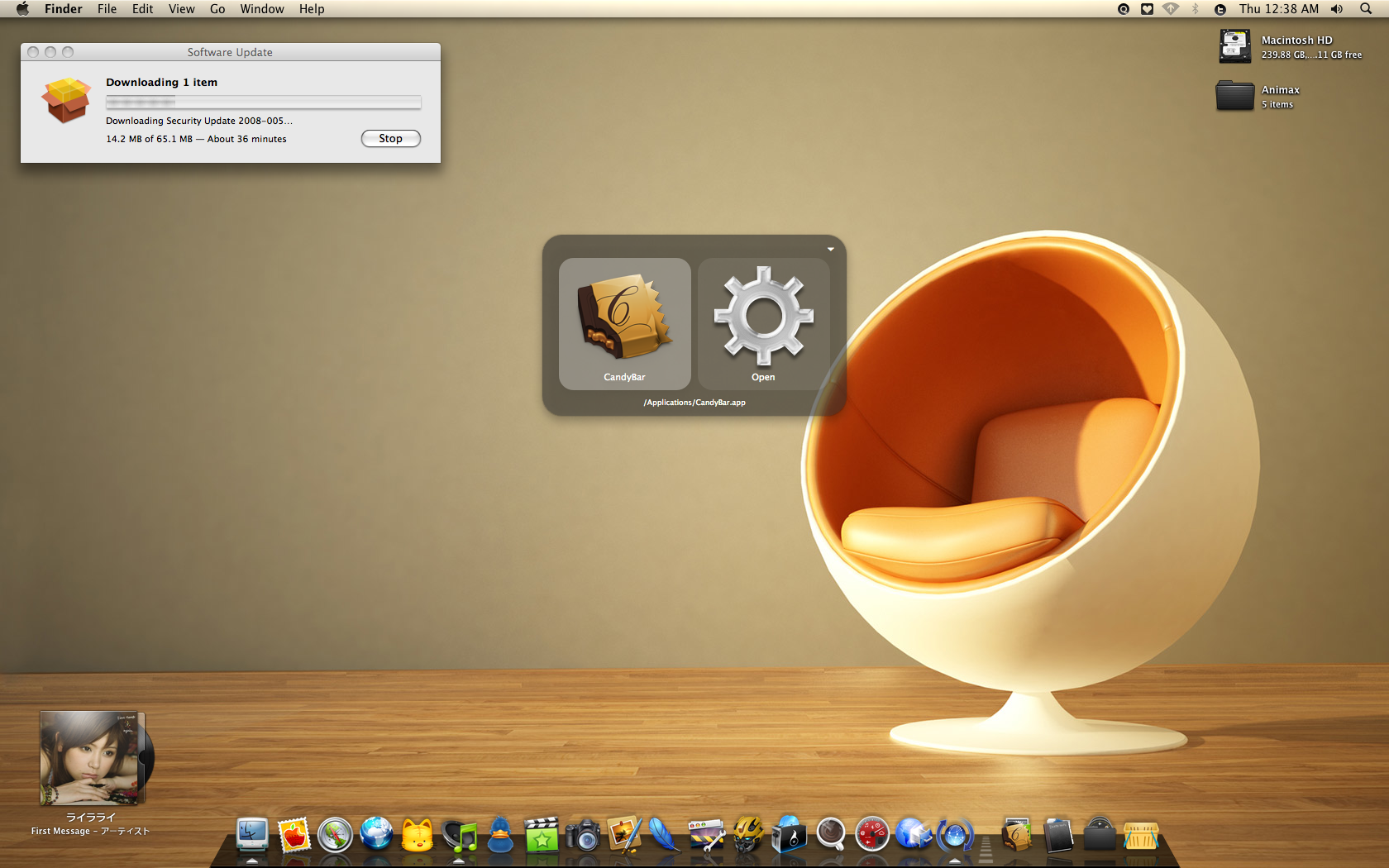This screenshot has height=868, width=1389.
Task: Click the Thu 12:38 AM clock
Action: (1279, 9)
